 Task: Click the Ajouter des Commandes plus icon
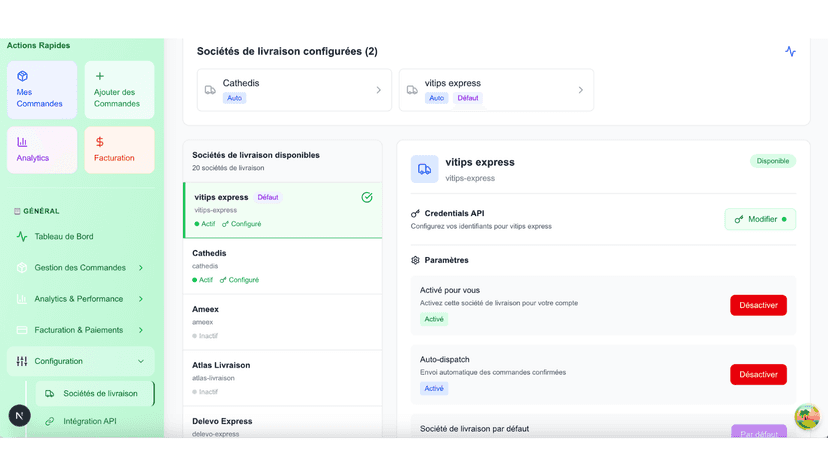click(100, 76)
